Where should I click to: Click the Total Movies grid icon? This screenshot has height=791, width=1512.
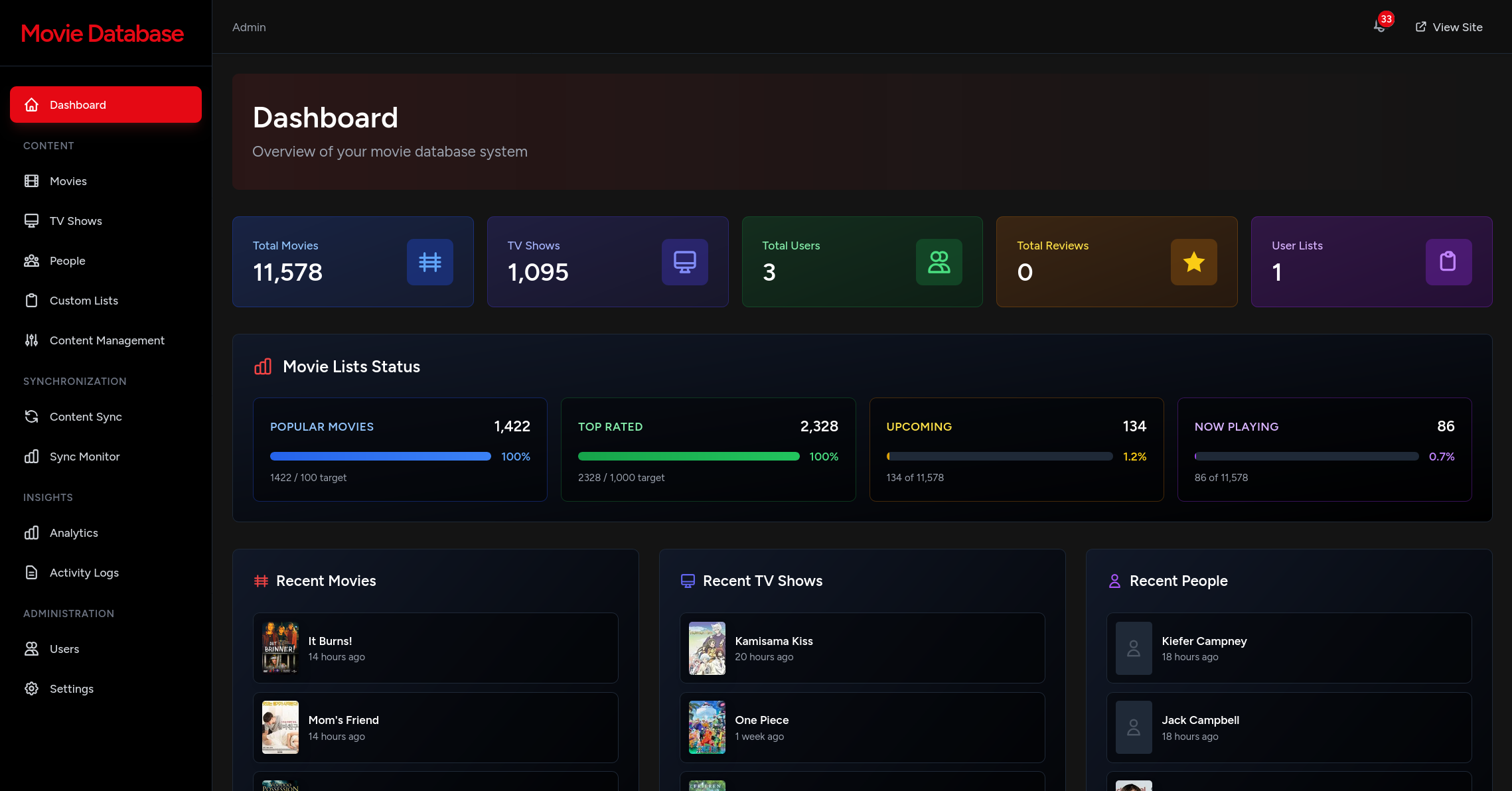point(429,262)
